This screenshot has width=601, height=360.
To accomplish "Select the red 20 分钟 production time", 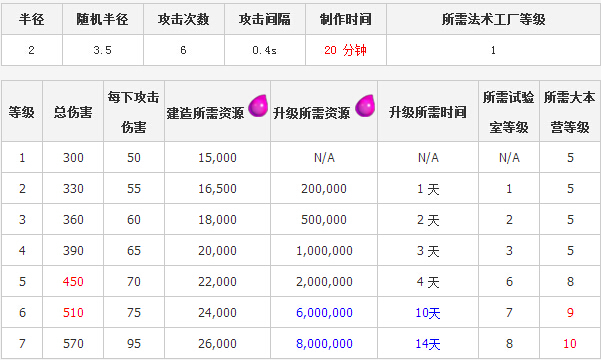I will [345, 50].
